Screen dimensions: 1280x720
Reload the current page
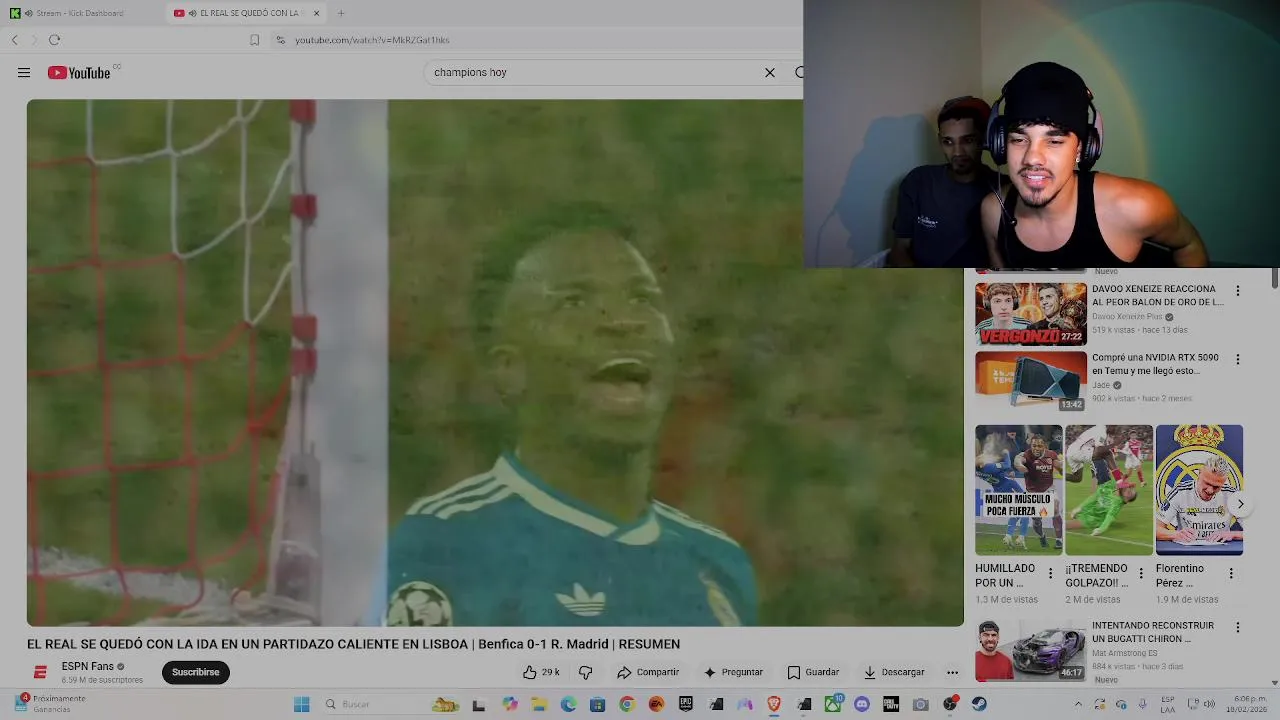pos(54,40)
